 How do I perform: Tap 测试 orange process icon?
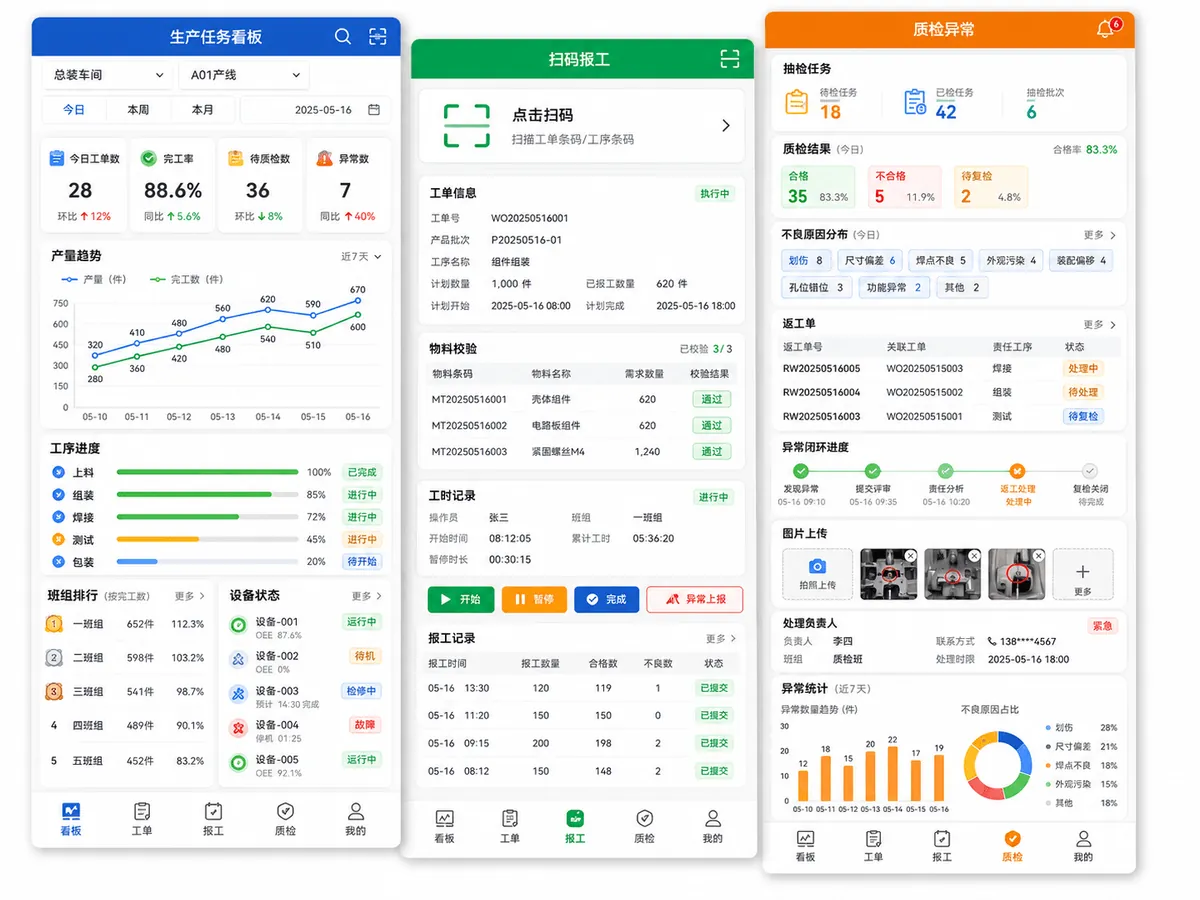pyautogui.click(x=57, y=539)
